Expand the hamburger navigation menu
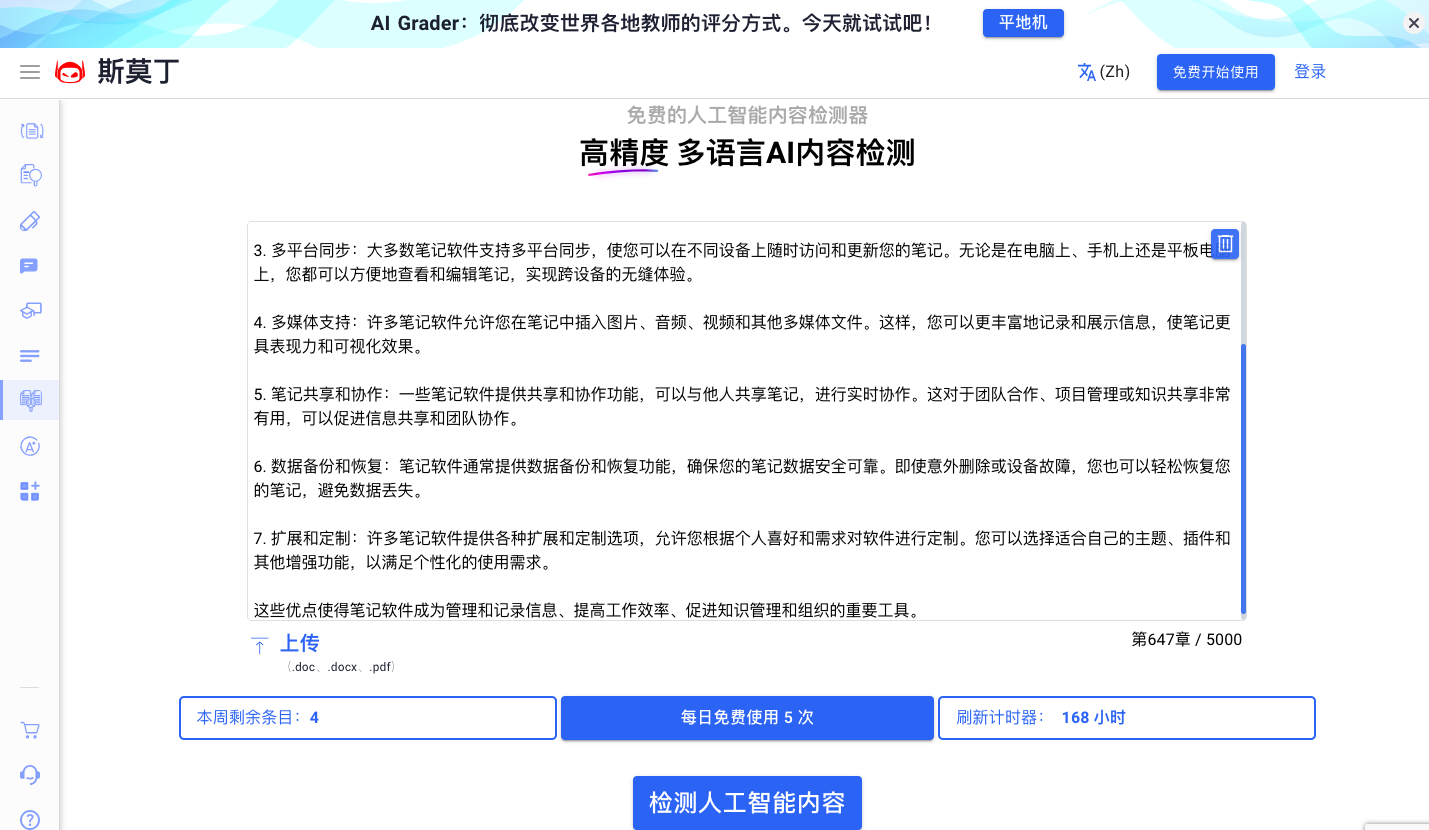Viewport: 1429px width, 830px height. 29,71
